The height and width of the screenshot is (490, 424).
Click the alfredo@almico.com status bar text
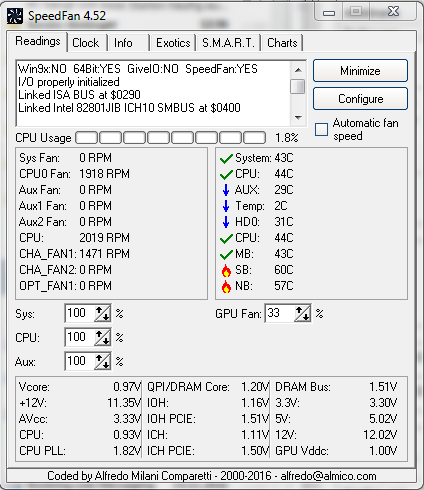pyautogui.click(x=328, y=476)
